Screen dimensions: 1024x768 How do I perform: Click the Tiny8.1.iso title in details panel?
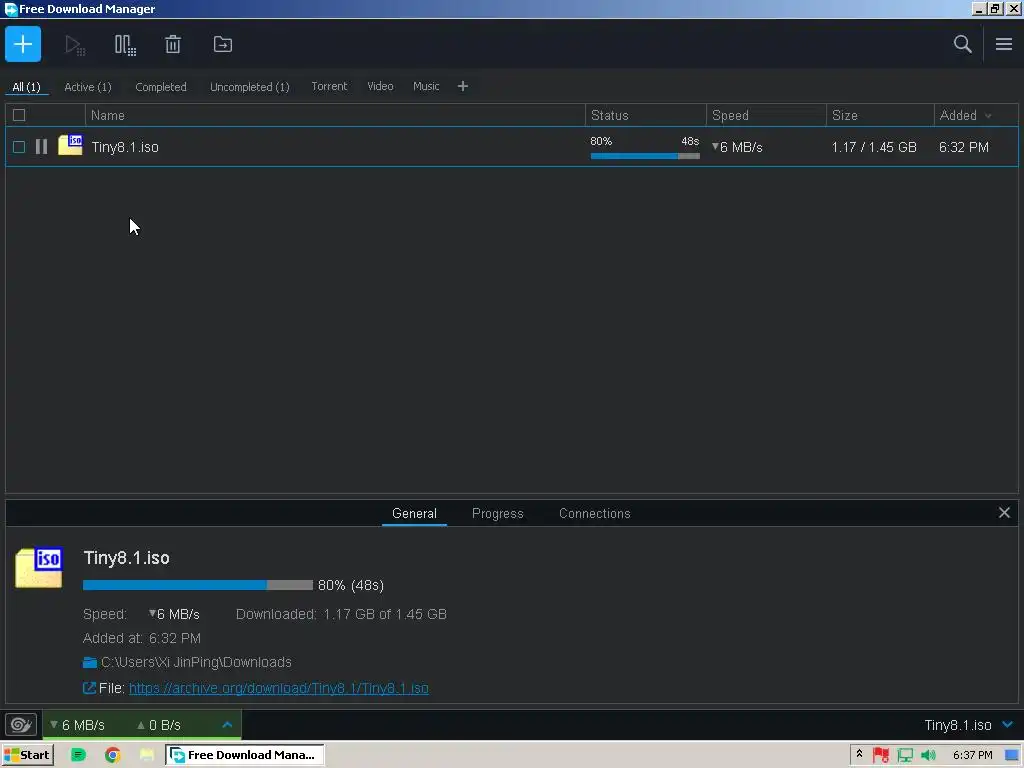[x=127, y=558]
